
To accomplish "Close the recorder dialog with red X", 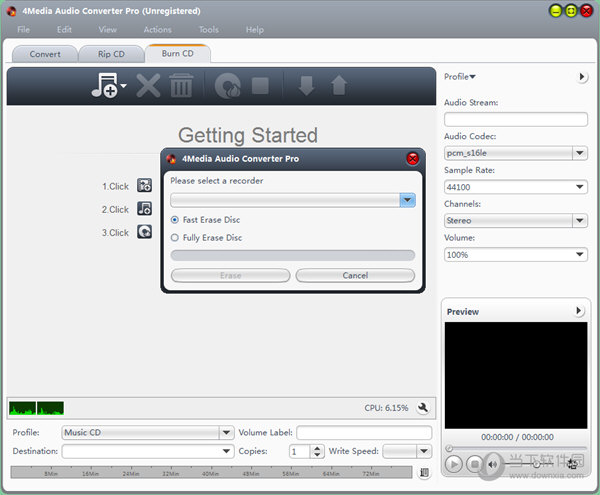I will point(412,159).
